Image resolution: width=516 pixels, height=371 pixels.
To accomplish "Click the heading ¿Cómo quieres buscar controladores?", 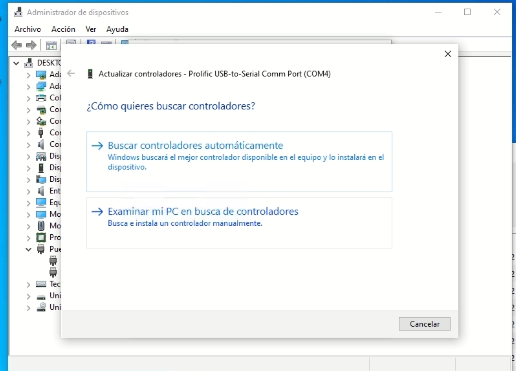I will tap(171, 106).
